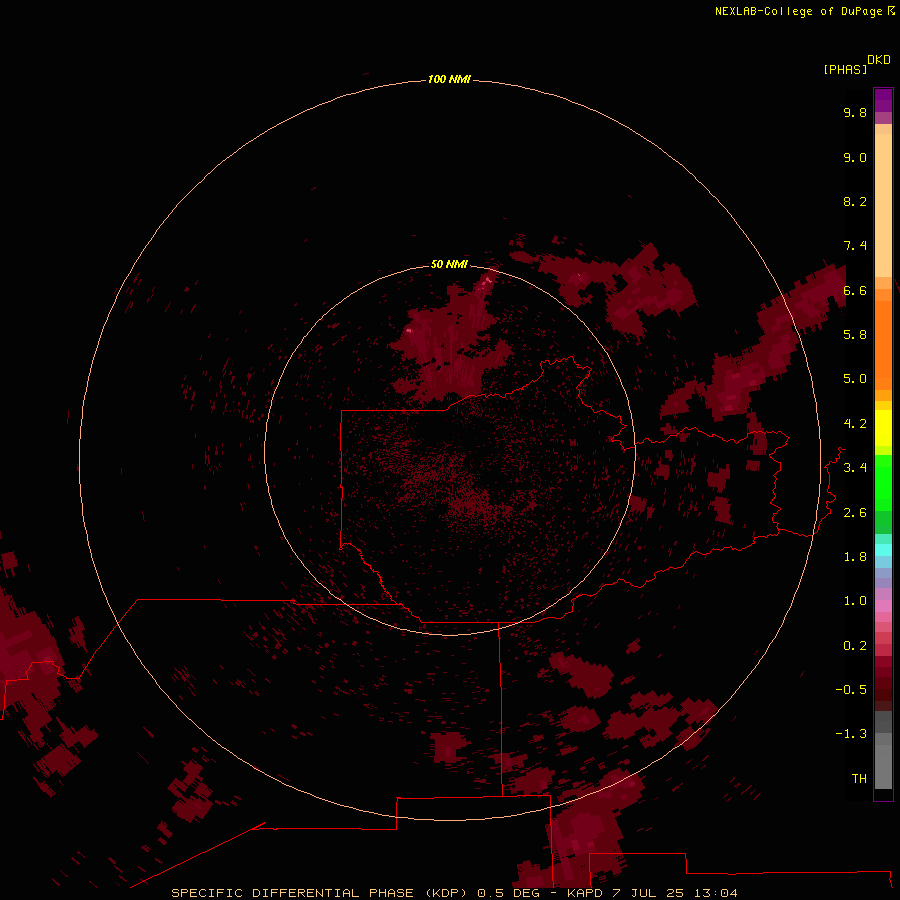Click the 5.0 color scale value
This screenshot has width=900, height=900.
click(855, 379)
